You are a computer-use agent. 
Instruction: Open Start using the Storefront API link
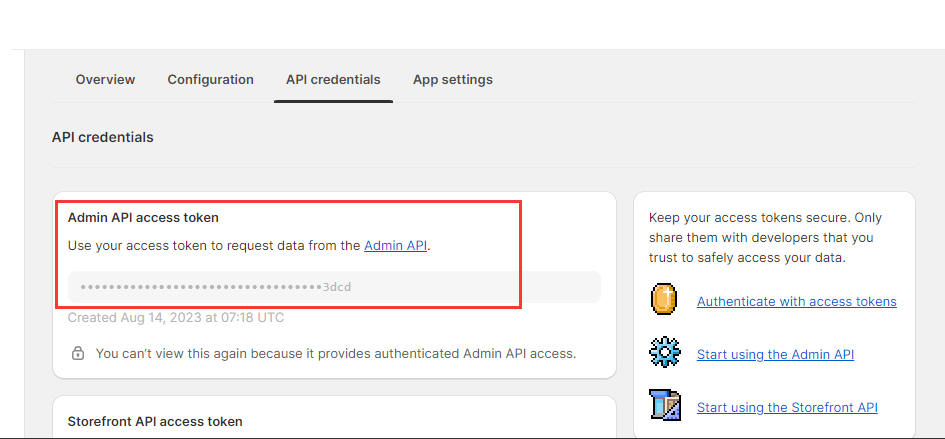[787, 407]
